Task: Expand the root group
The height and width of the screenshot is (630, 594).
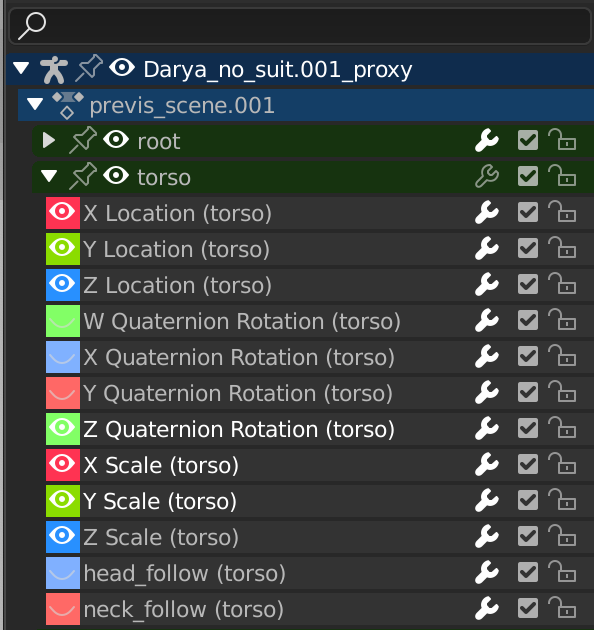Action: pyautogui.click(x=49, y=140)
